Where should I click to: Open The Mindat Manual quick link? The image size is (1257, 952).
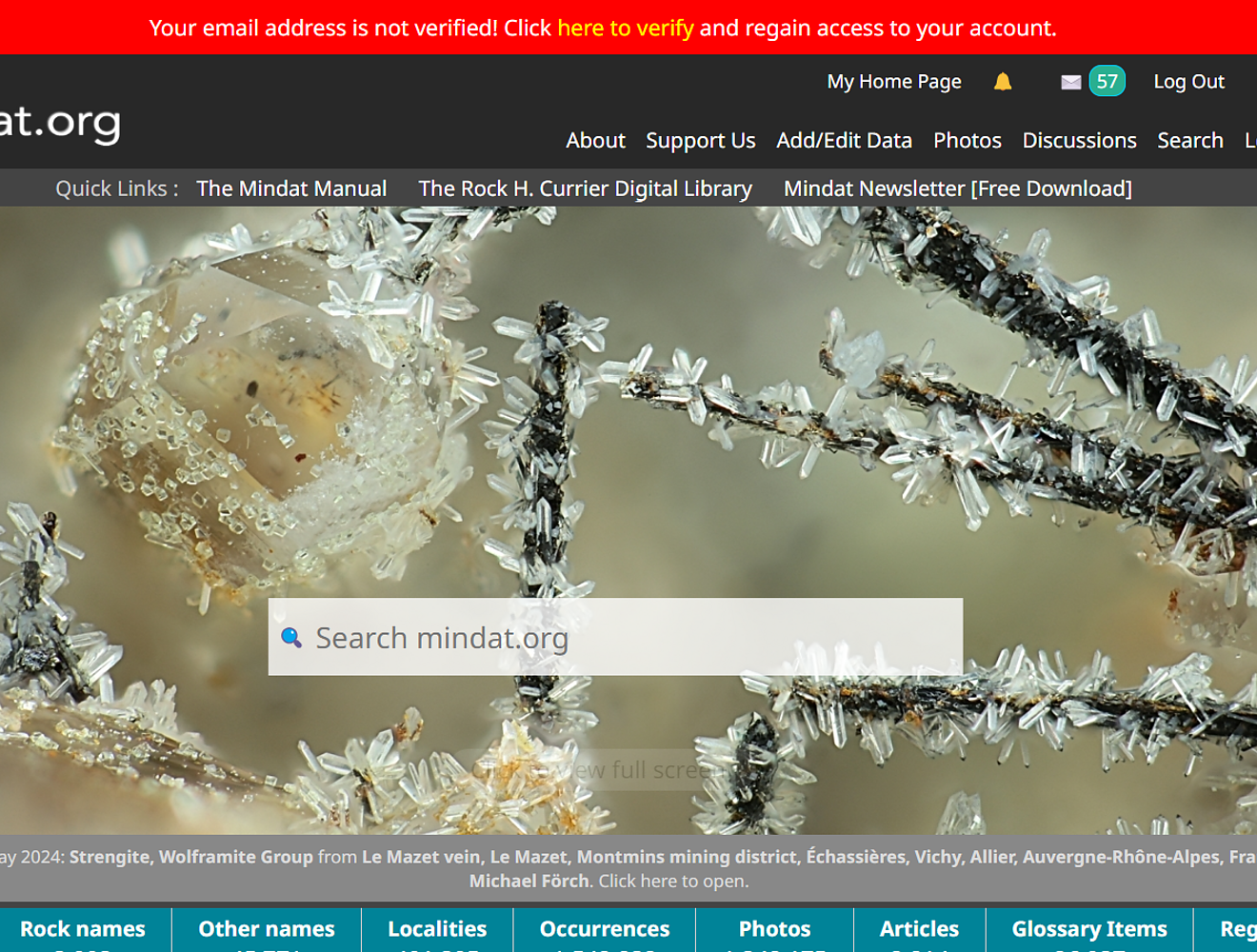[291, 188]
